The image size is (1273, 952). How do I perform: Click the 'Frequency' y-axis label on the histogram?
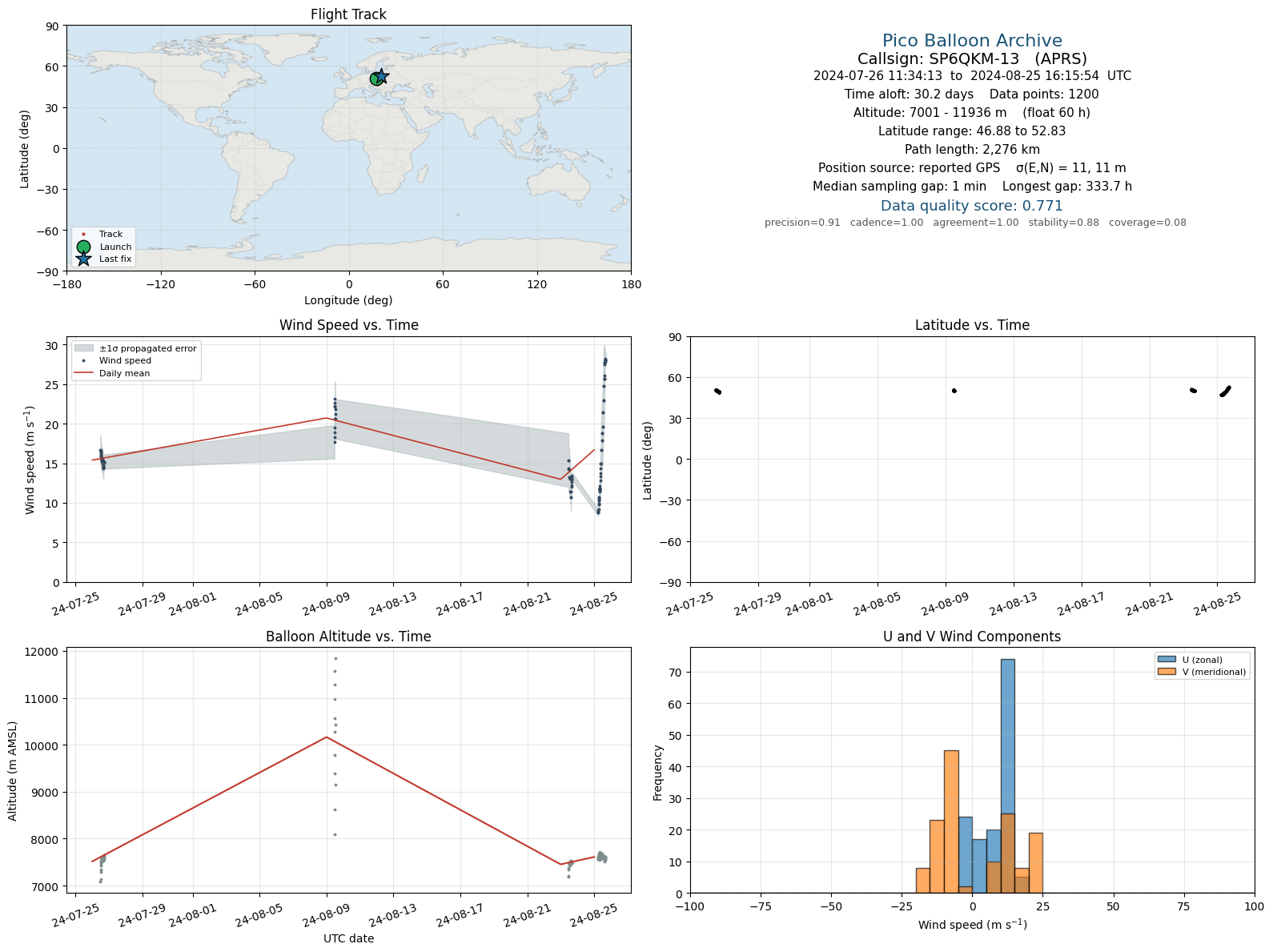(658, 773)
